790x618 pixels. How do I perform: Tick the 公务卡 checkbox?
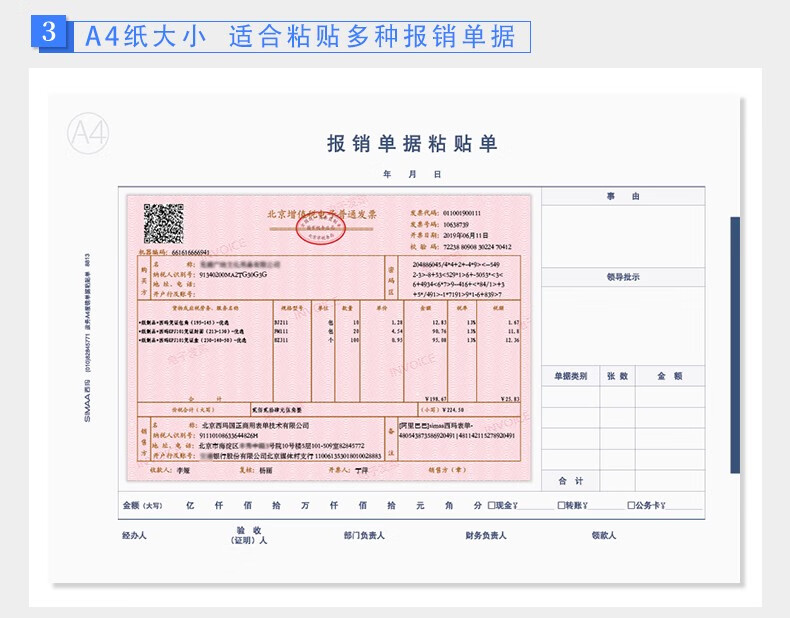tap(630, 505)
